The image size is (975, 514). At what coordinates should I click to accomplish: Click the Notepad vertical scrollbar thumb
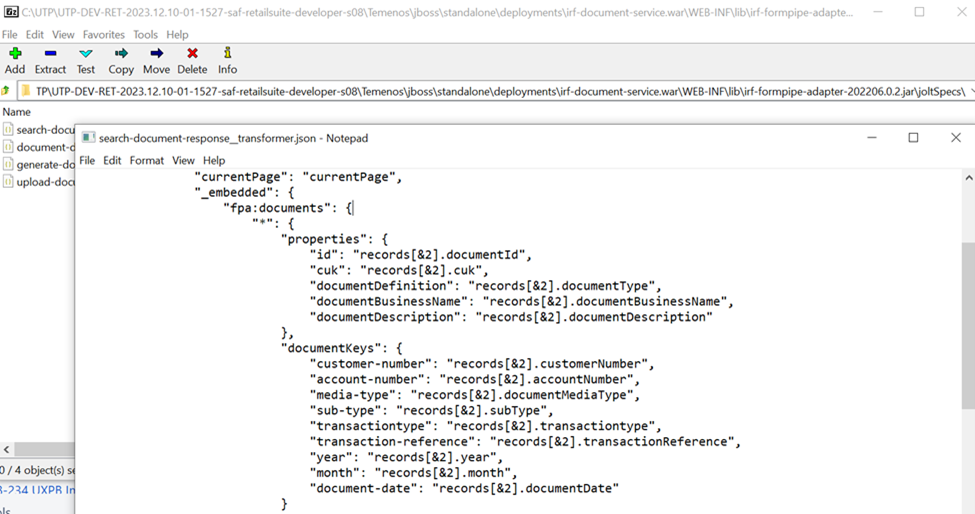click(x=968, y=326)
